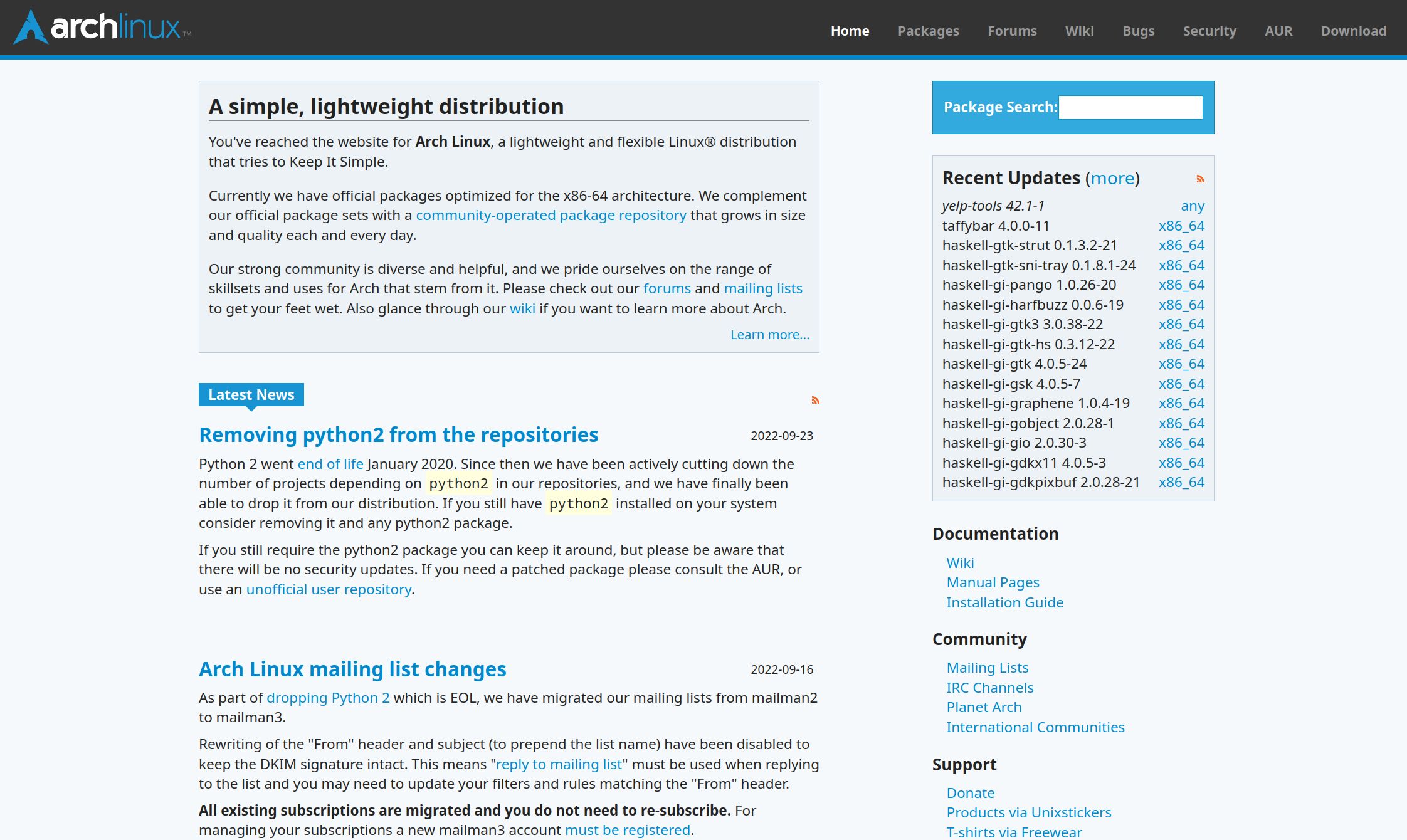The width and height of the screenshot is (1407, 840).
Task: Open the Packages navigation menu item
Action: (x=928, y=30)
